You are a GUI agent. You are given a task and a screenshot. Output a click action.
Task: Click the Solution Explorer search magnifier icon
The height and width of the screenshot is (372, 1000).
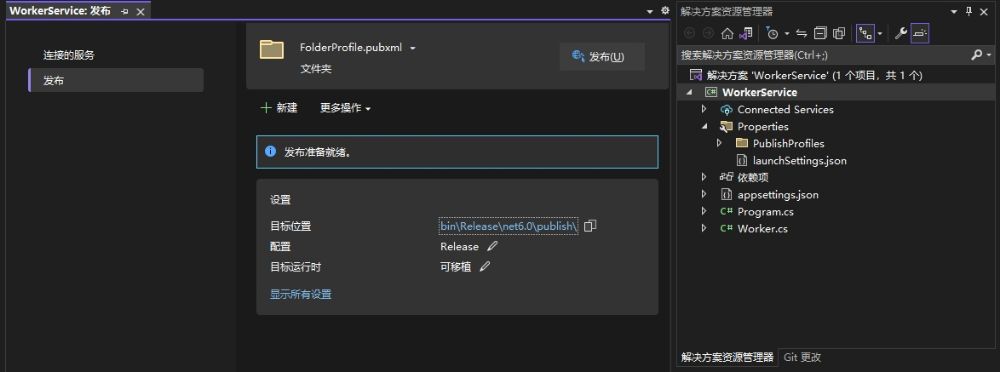pyautogui.click(x=976, y=56)
